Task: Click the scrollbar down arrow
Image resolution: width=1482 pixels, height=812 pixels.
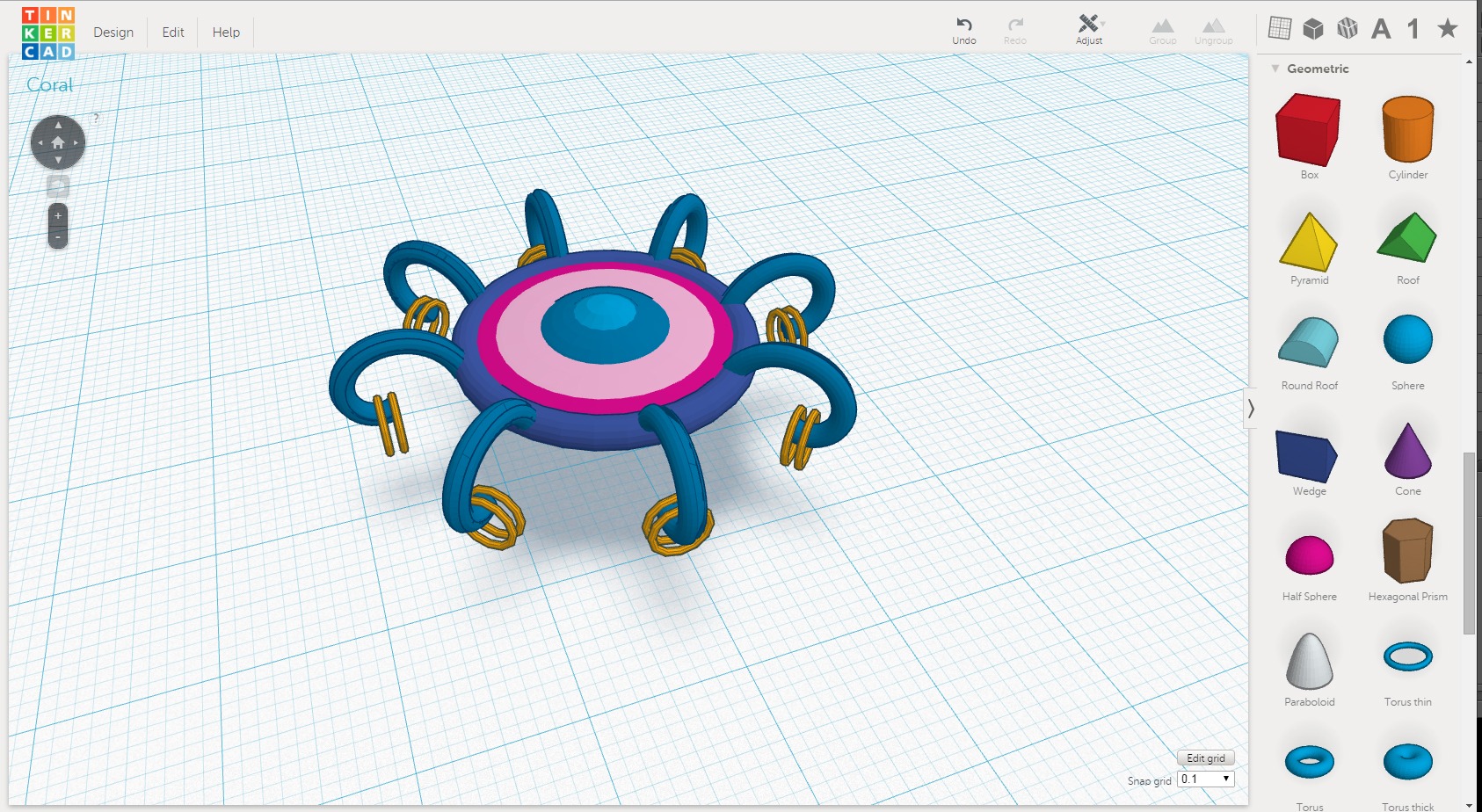Action: tap(1469, 805)
